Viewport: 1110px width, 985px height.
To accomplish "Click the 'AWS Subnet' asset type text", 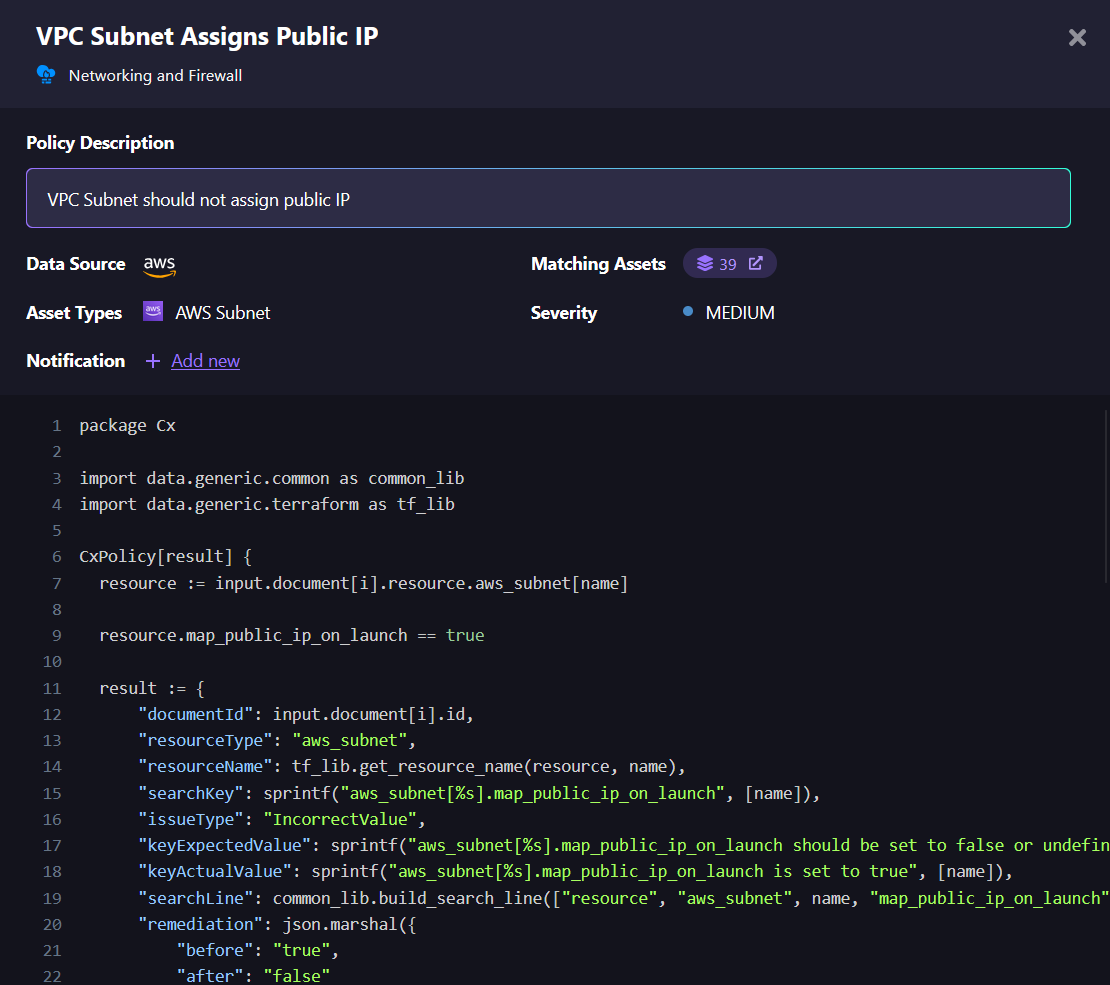I will click(222, 313).
